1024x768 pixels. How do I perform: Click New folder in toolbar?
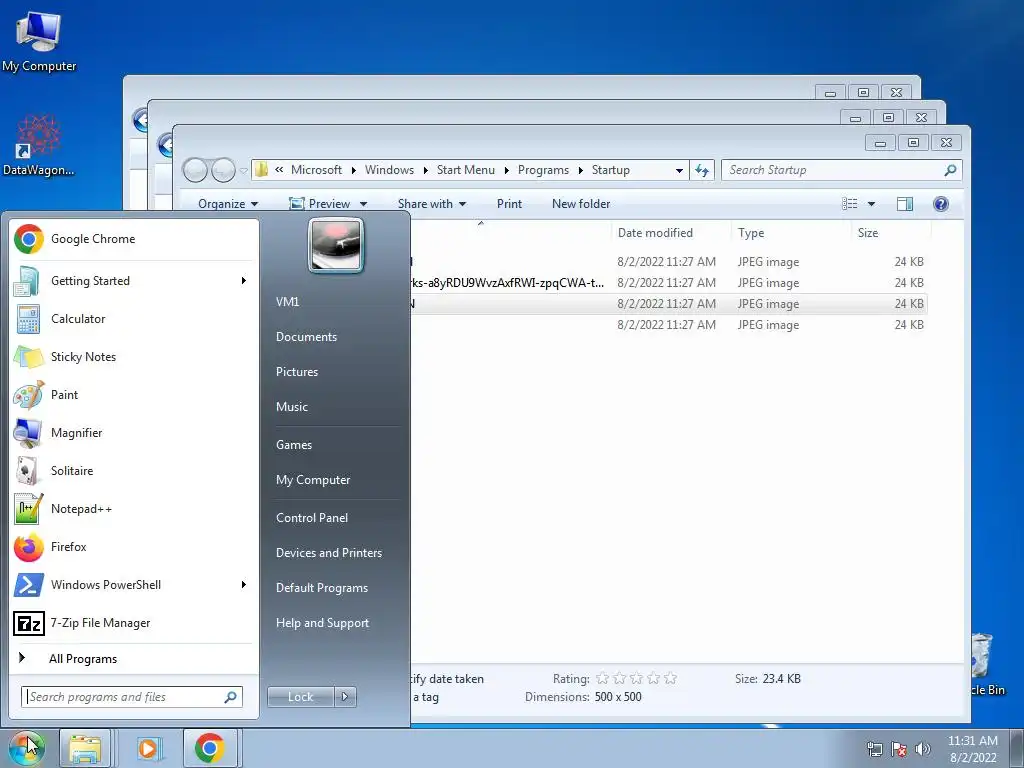click(x=581, y=204)
